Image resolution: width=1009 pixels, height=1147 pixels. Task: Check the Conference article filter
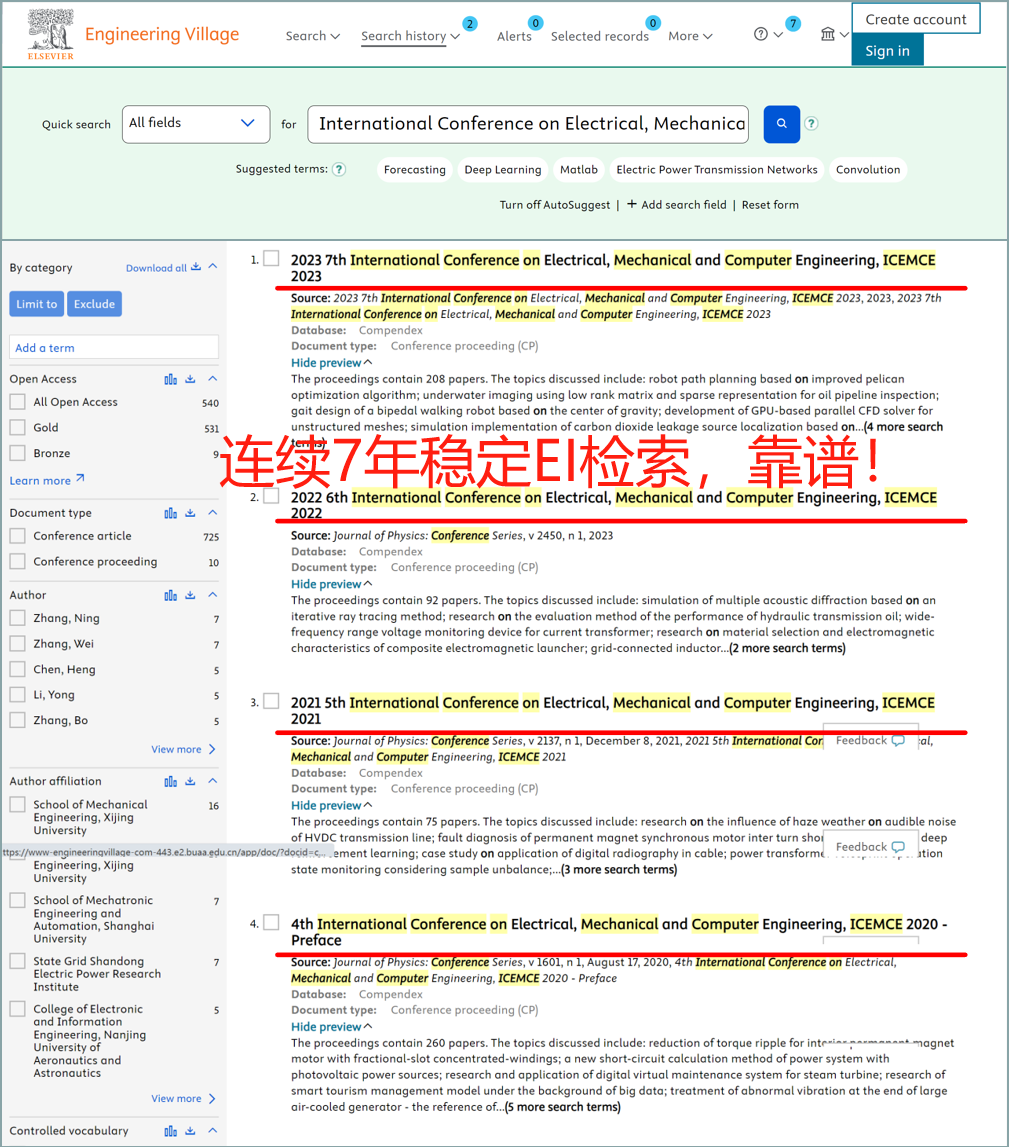(18, 535)
